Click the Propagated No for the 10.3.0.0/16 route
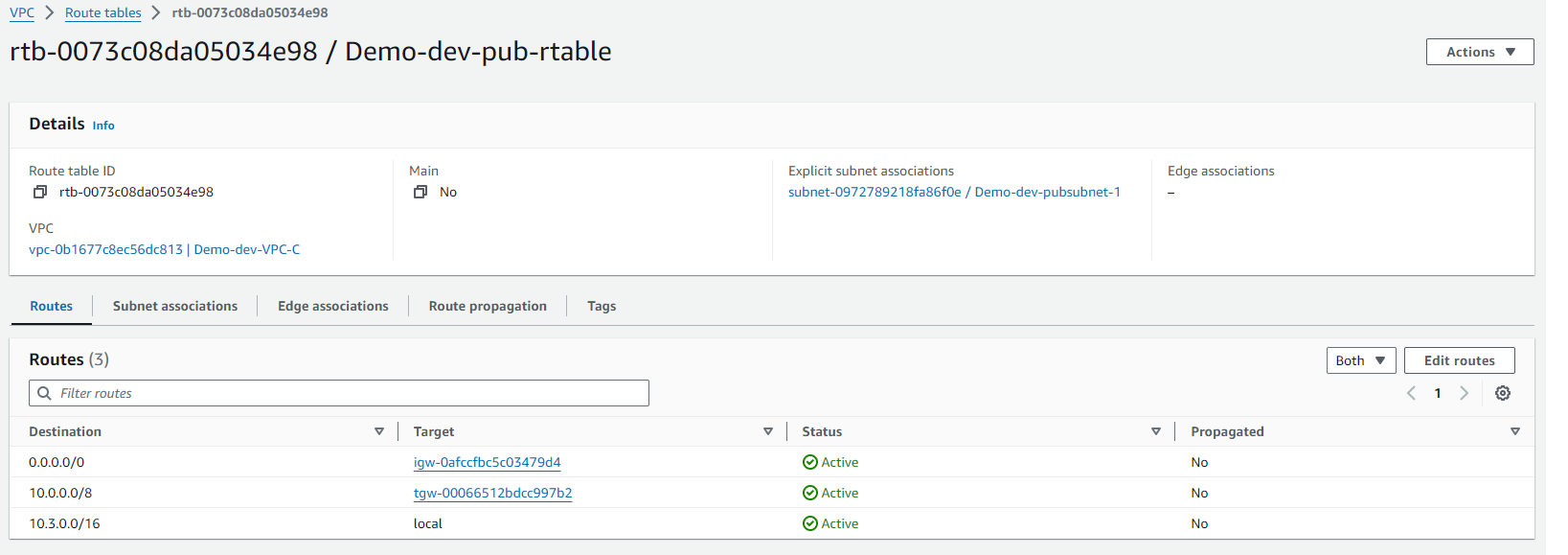The image size is (1568, 555). [x=1199, y=523]
